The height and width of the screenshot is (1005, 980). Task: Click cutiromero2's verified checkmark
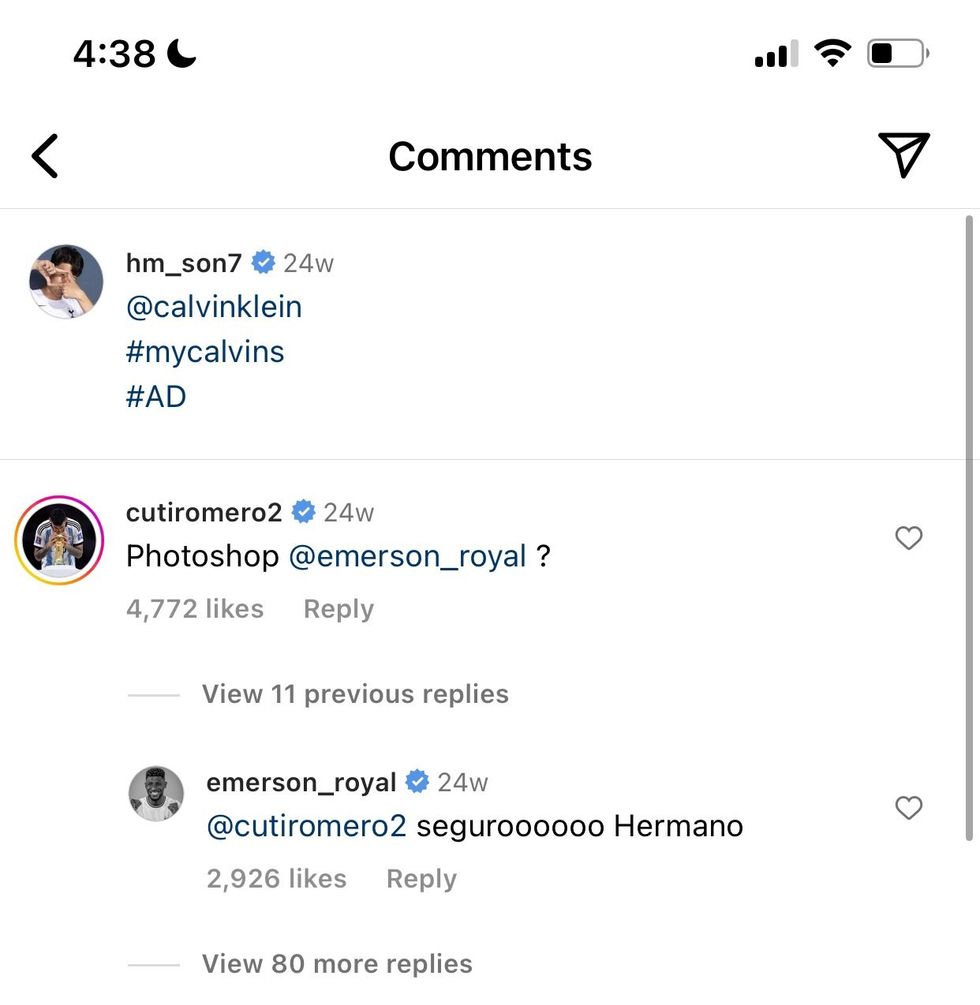(303, 512)
